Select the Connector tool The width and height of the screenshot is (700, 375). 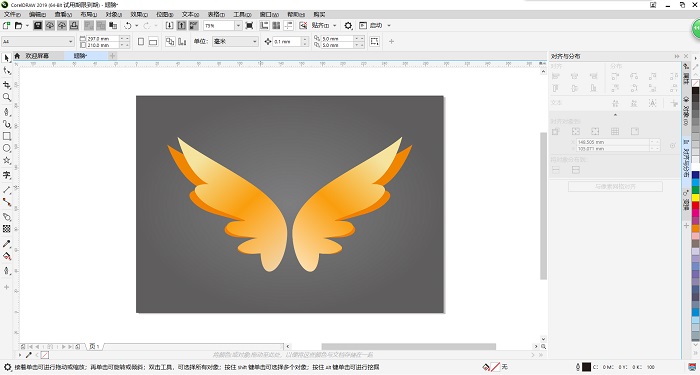click(x=7, y=202)
